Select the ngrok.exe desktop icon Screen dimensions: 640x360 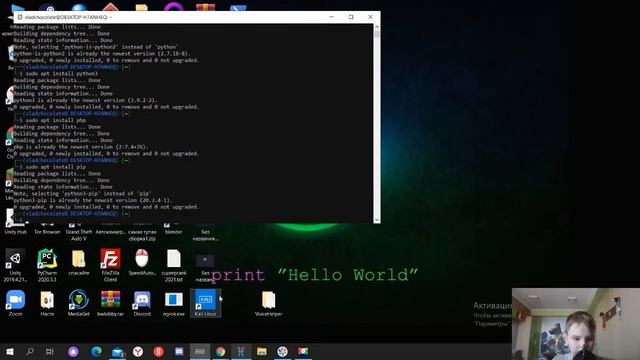pyautogui.click(x=173, y=303)
